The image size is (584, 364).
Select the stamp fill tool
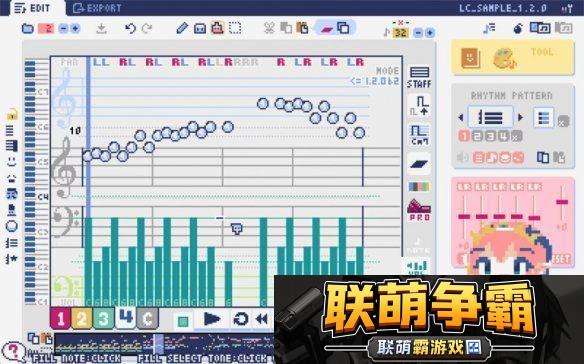pyautogui.click(x=217, y=28)
